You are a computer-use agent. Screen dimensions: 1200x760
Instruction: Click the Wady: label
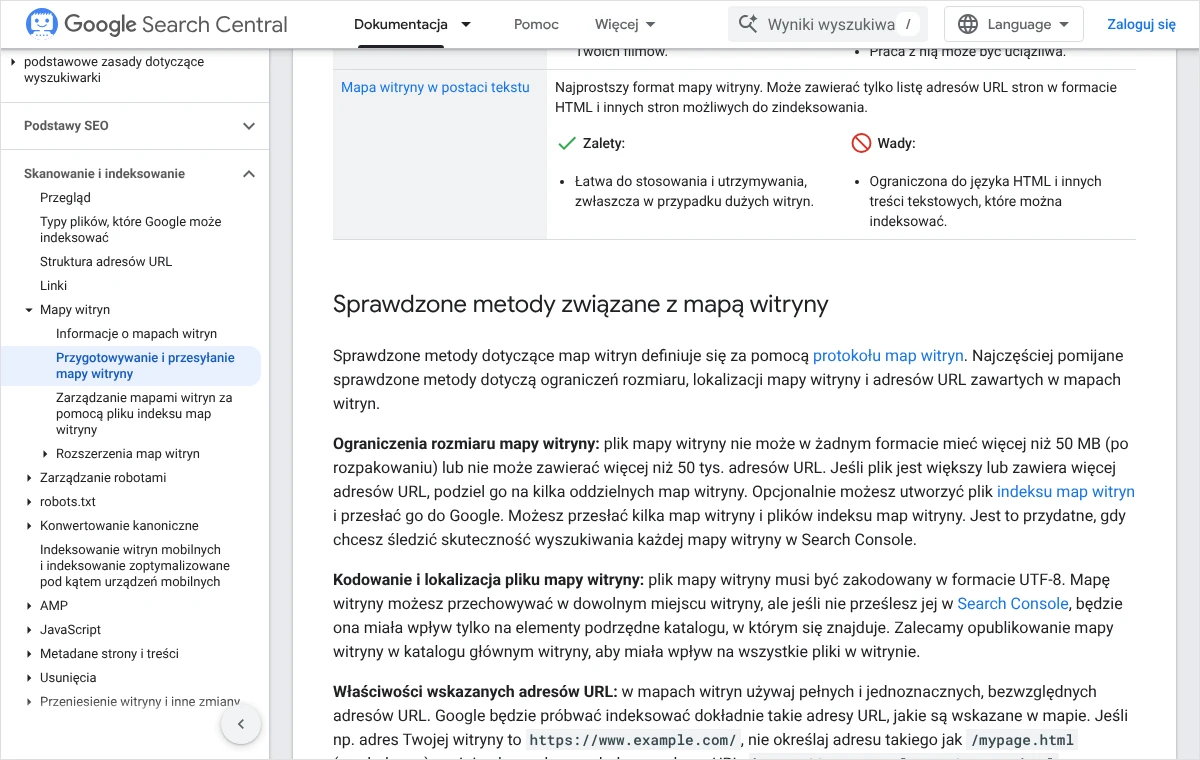coord(896,143)
